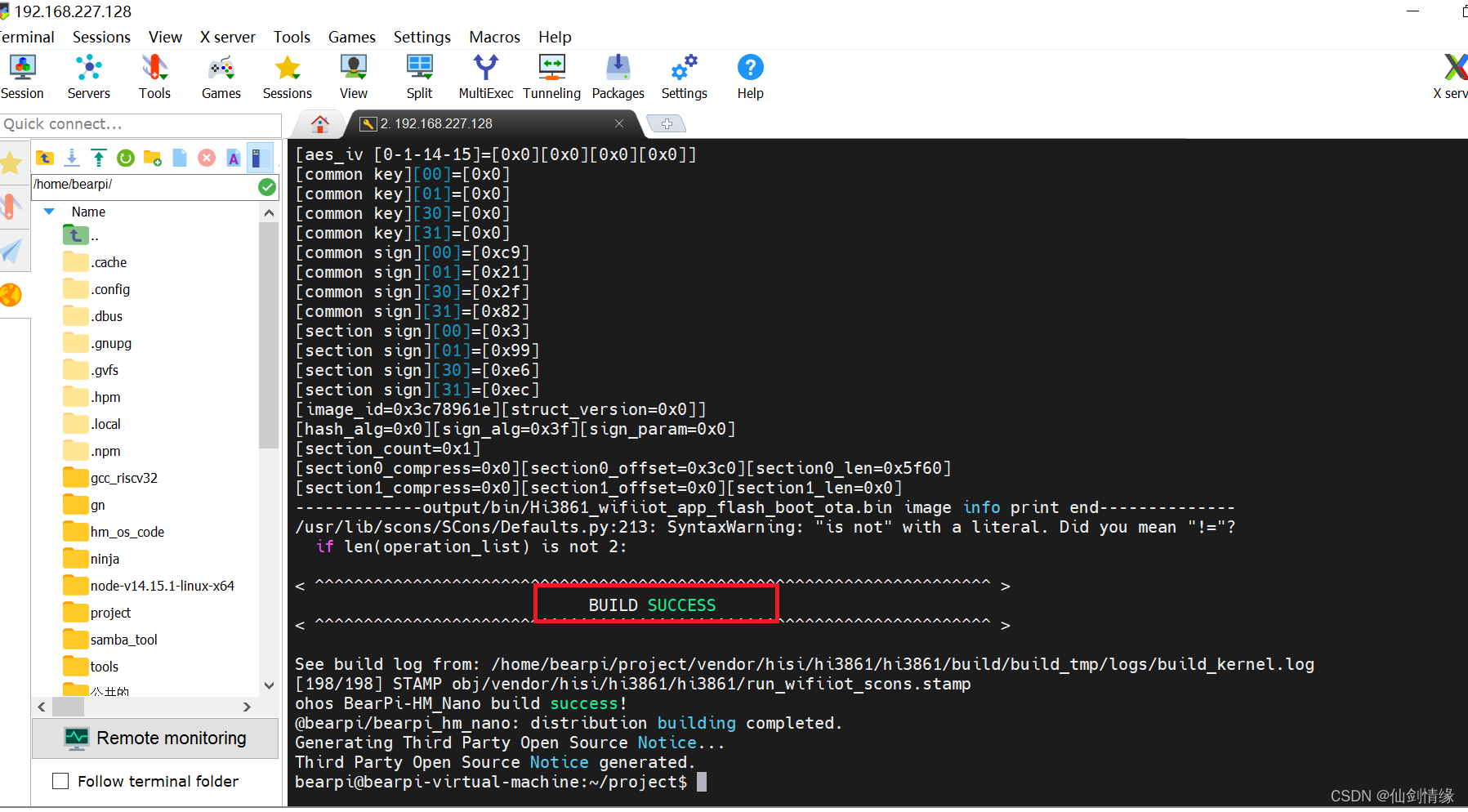Select the .cache folder
The image size is (1468, 812).
point(96,262)
